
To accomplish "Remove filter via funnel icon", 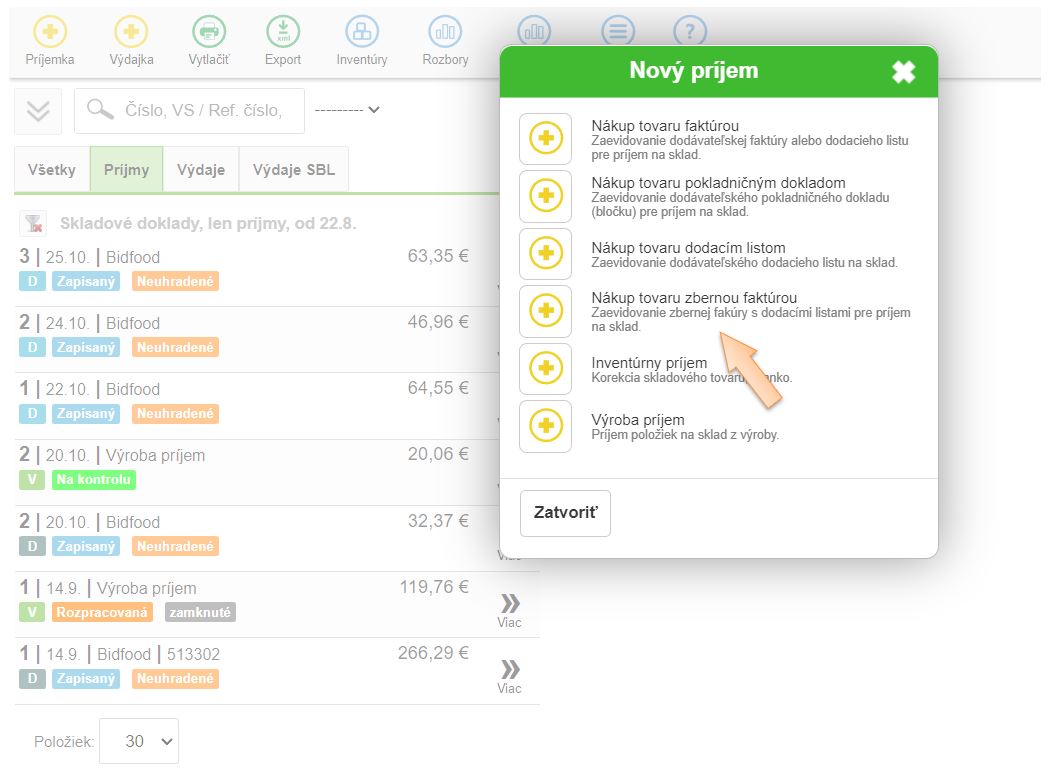I will pos(35,223).
